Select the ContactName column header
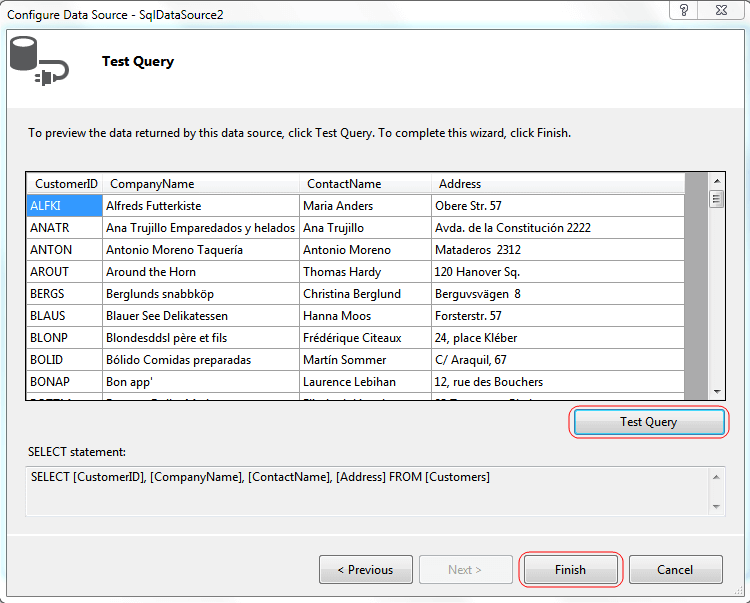 click(365, 184)
